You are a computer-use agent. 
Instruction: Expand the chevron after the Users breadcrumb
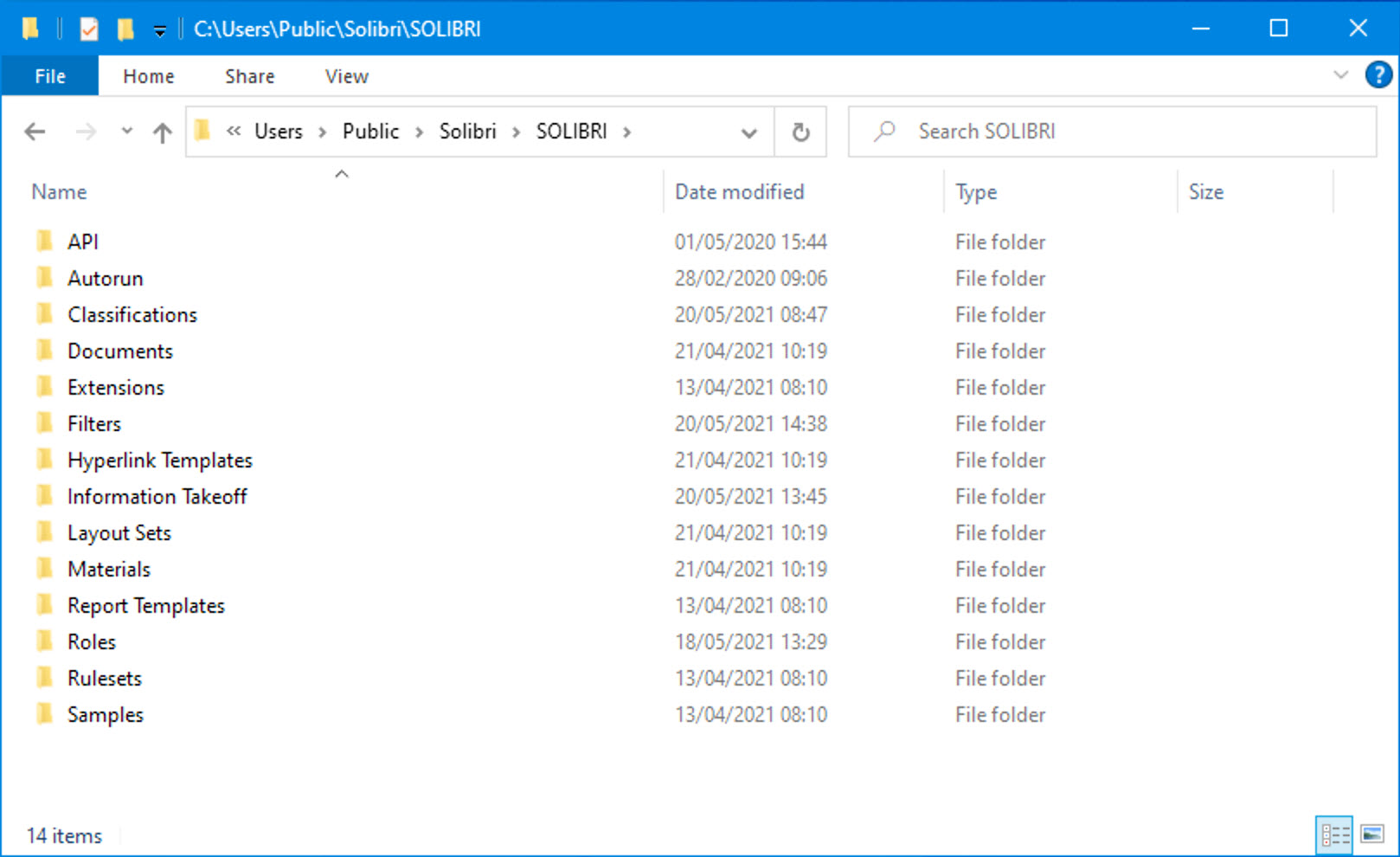pos(322,132)
